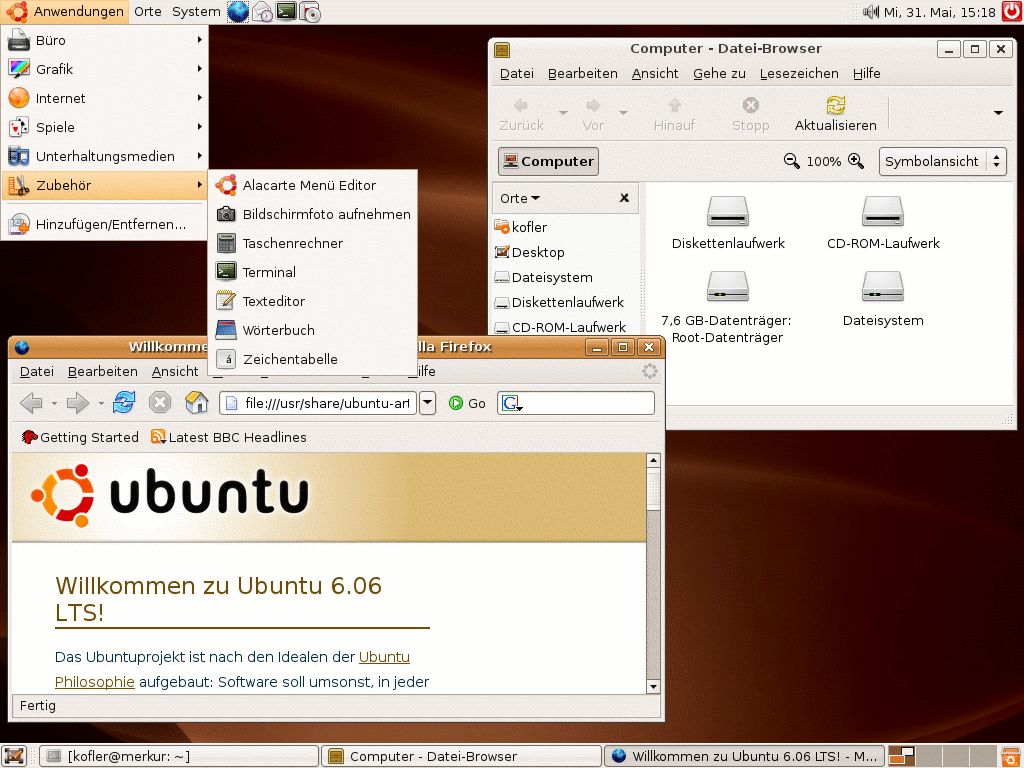Click the red shutdown icon in panel
This screenshot has height=768, width=1024.
1011,12
